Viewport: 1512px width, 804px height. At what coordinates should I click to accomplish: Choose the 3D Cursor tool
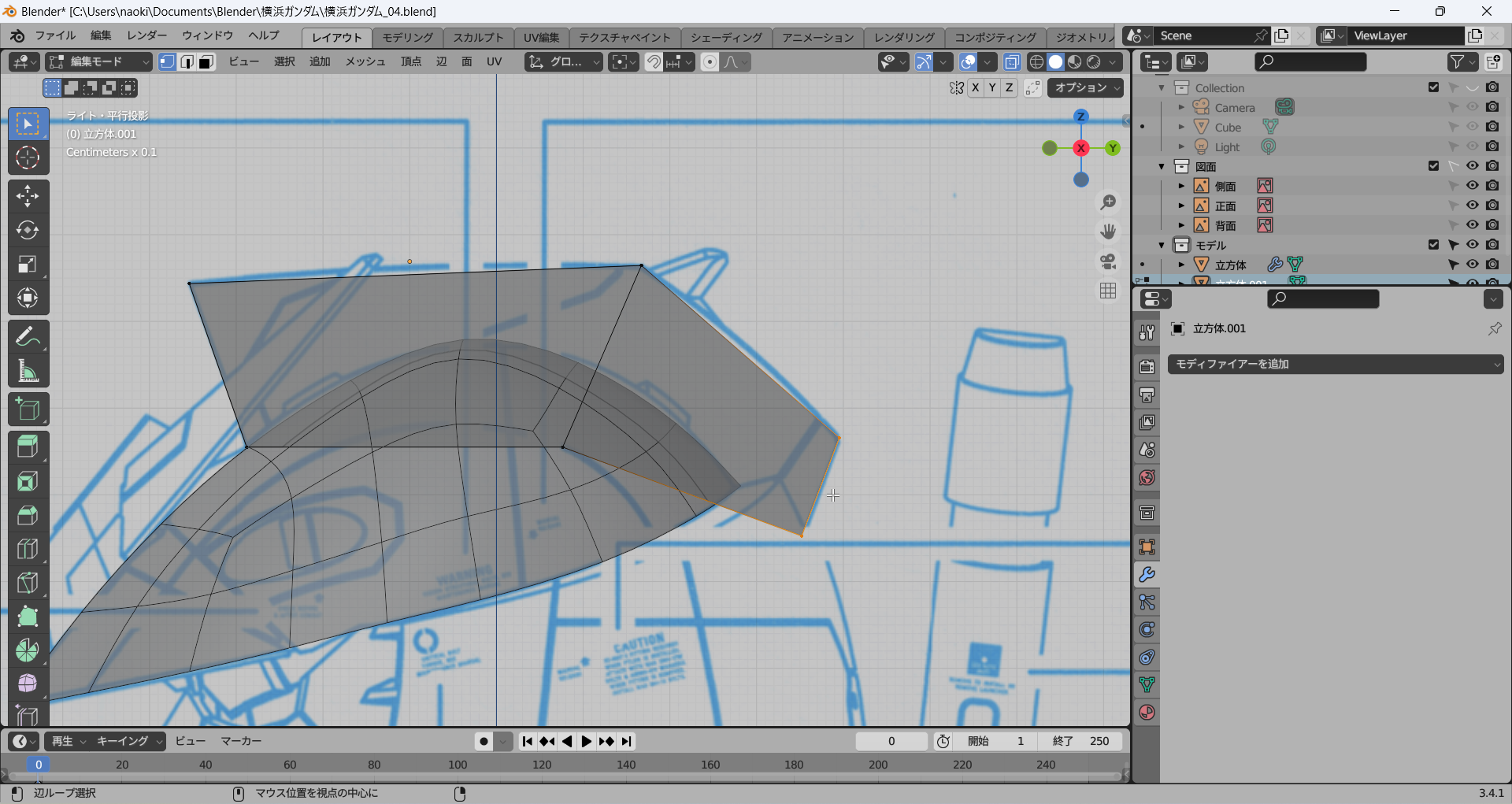tap(28, 157)
